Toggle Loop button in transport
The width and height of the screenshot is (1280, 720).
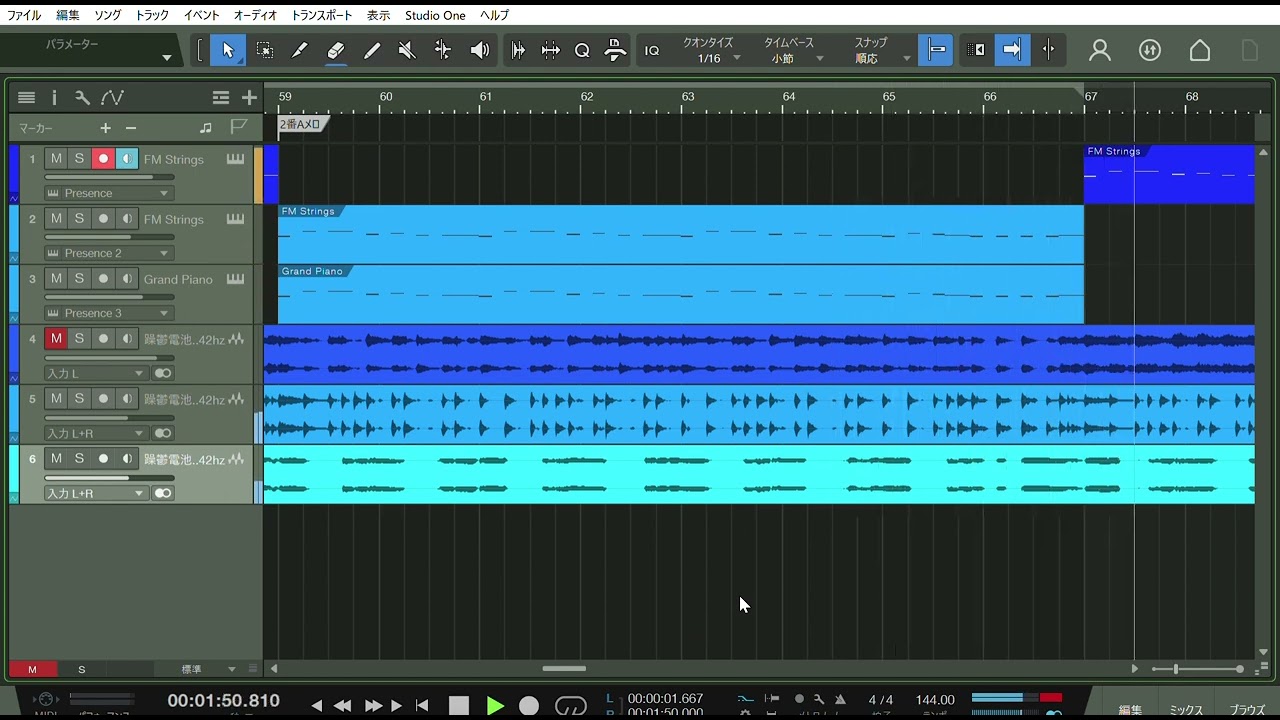click(570, 706)
